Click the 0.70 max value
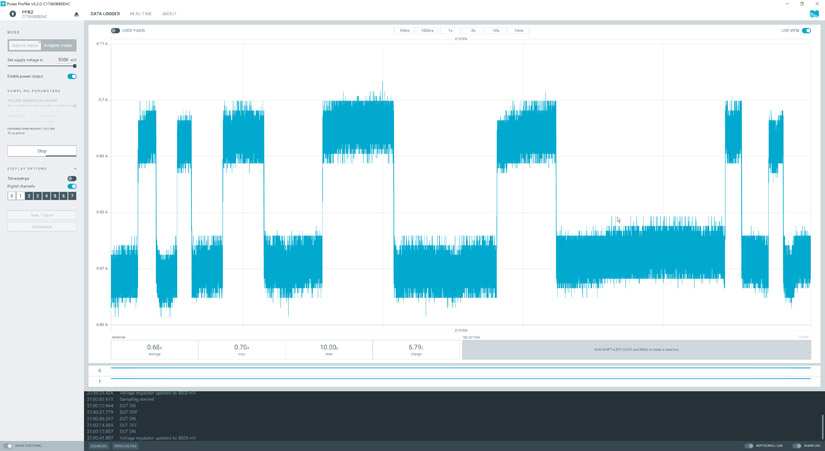 (242, 347)
